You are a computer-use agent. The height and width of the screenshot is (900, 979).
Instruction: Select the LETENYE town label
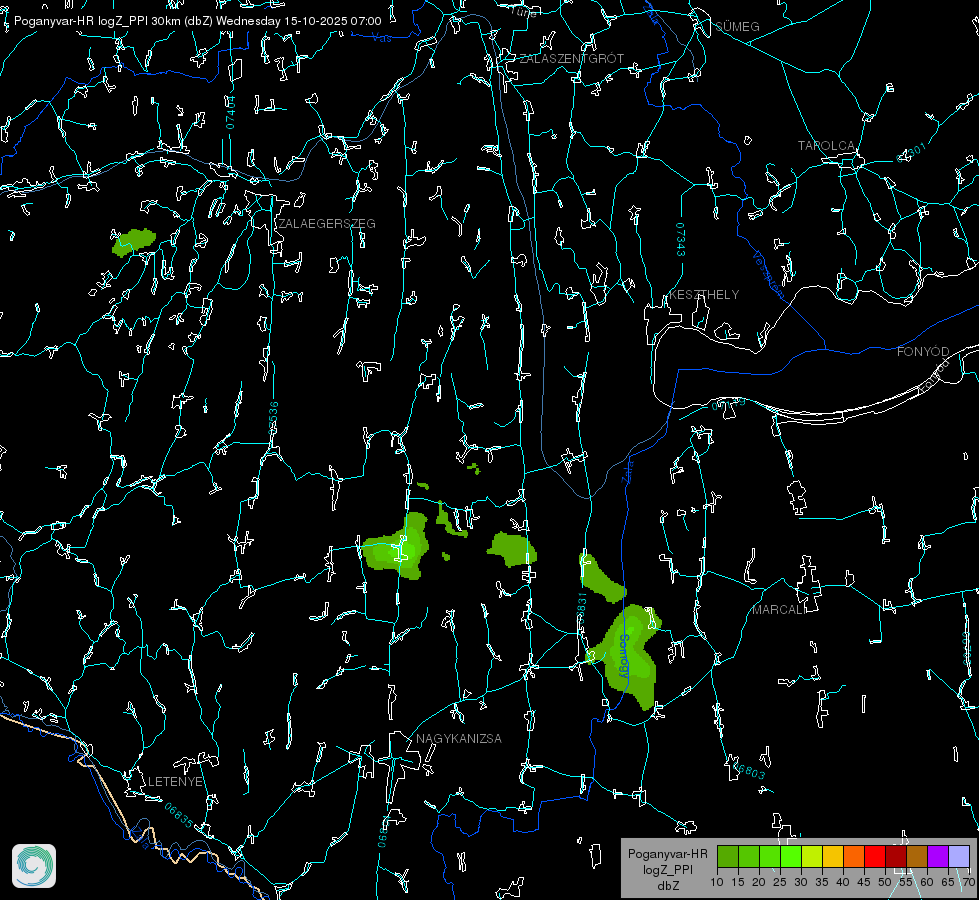point(175,781)
